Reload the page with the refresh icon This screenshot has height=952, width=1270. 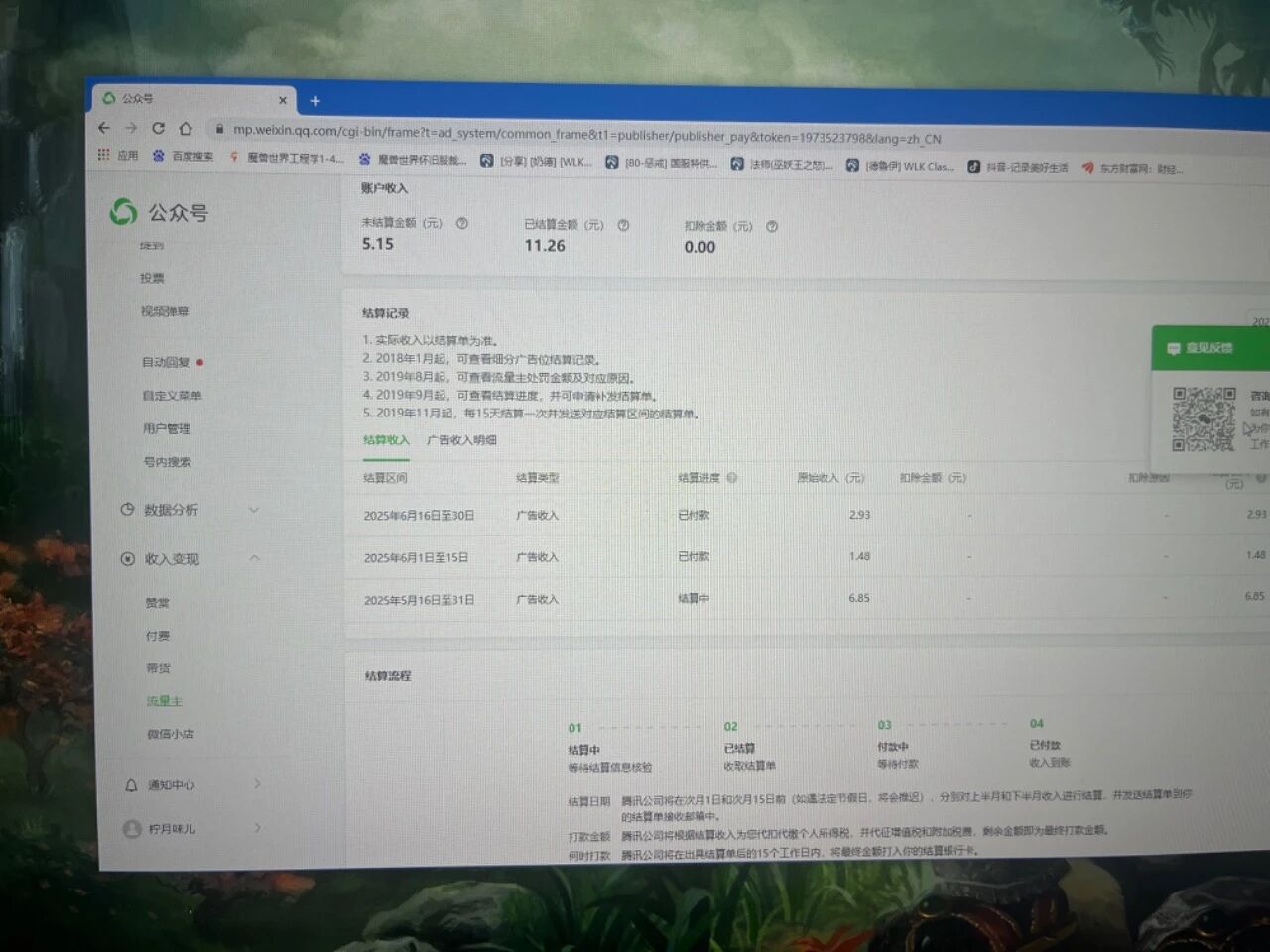click(158, 128)
